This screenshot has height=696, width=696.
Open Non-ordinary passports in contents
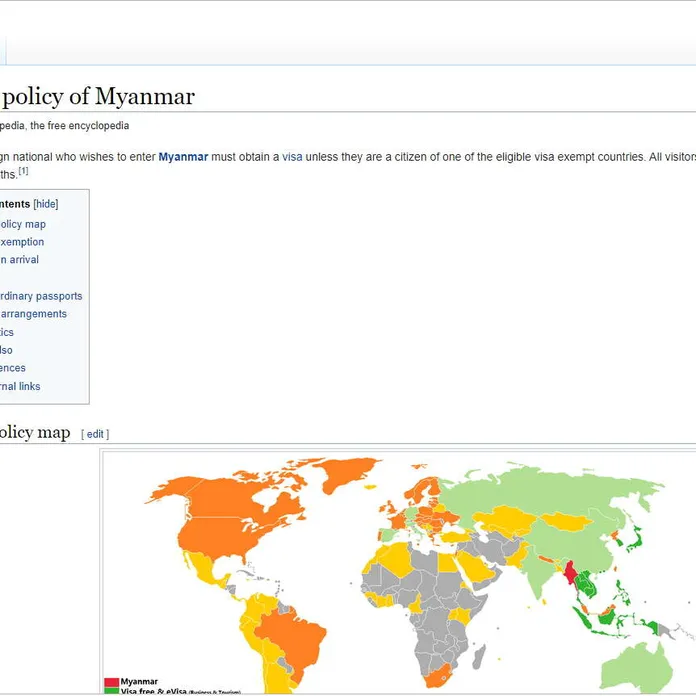41,296
